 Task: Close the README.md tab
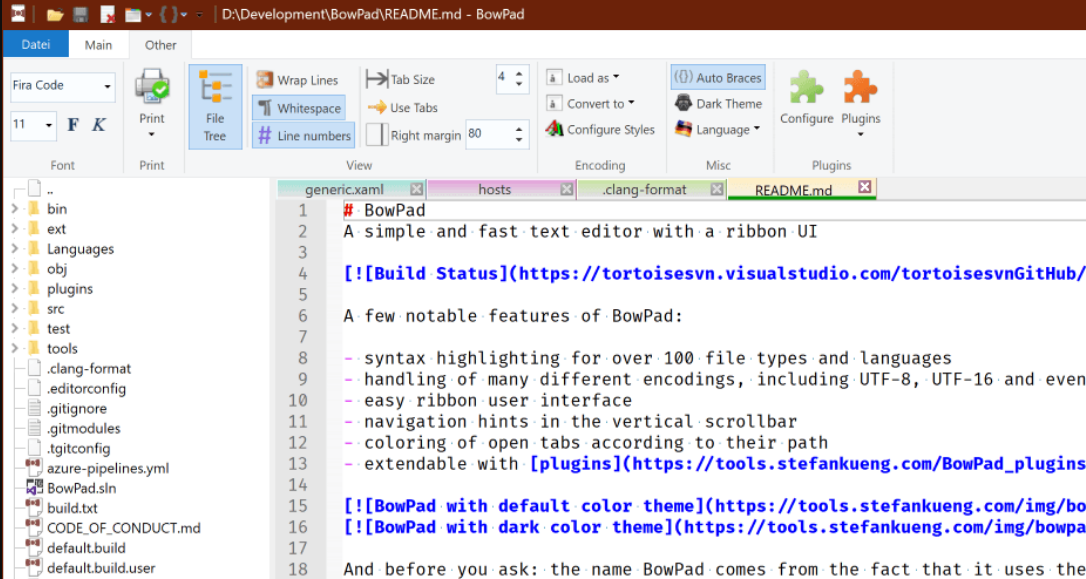865,188
